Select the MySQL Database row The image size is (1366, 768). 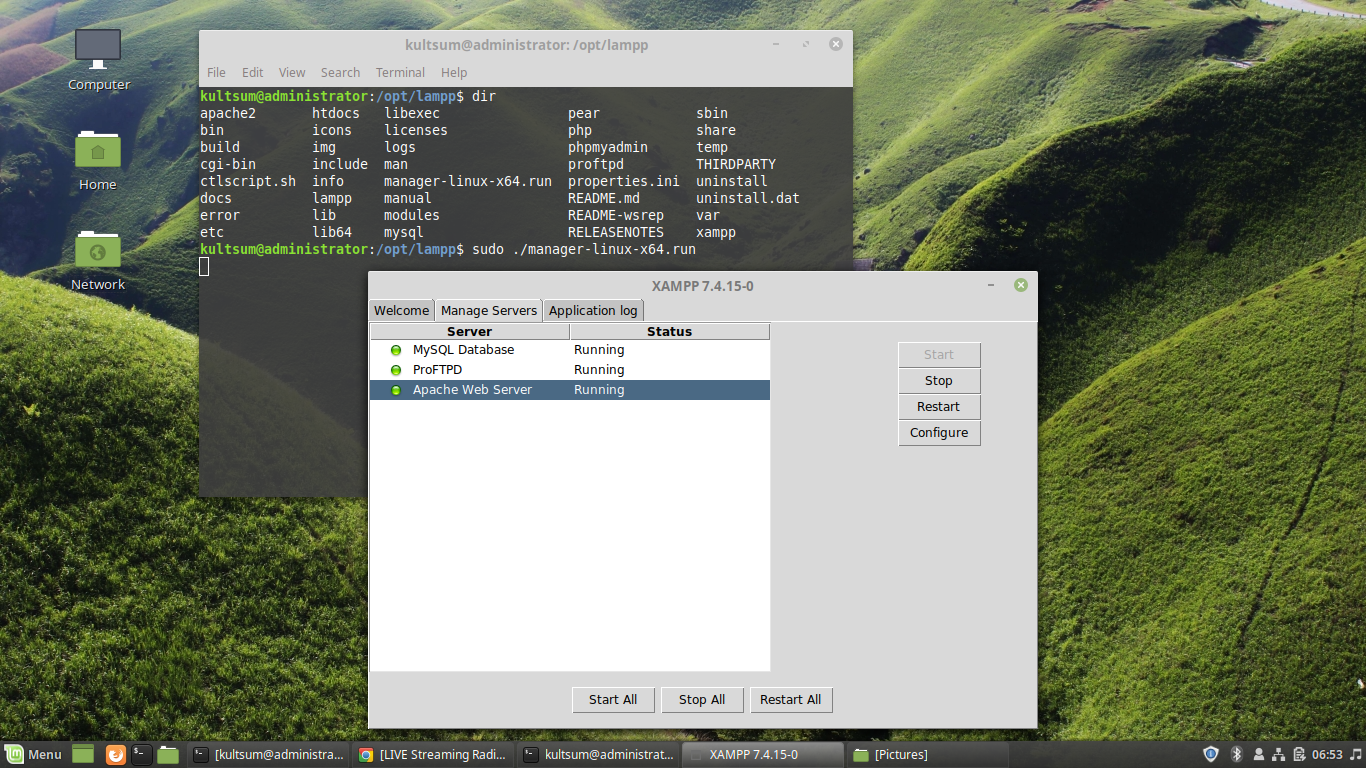coord(570,350)
